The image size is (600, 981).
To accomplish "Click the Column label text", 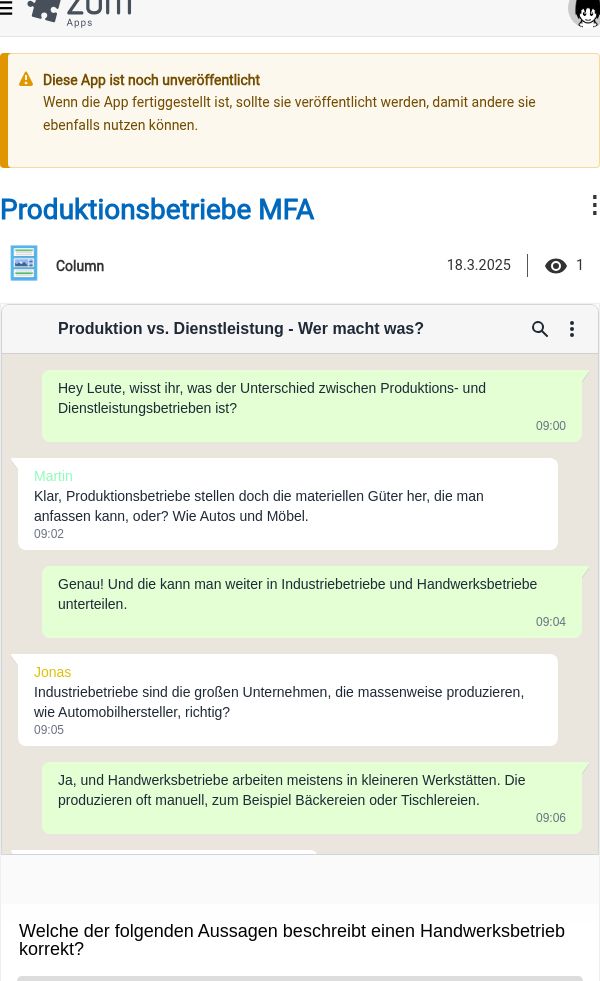I will pyautogui.click(x=79, y=266).
